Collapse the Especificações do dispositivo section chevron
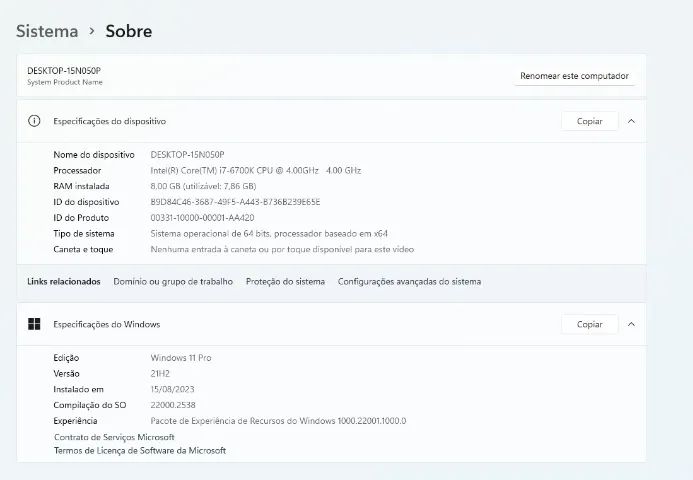Viewport: 693px width, 480px height. coord(631,121)
